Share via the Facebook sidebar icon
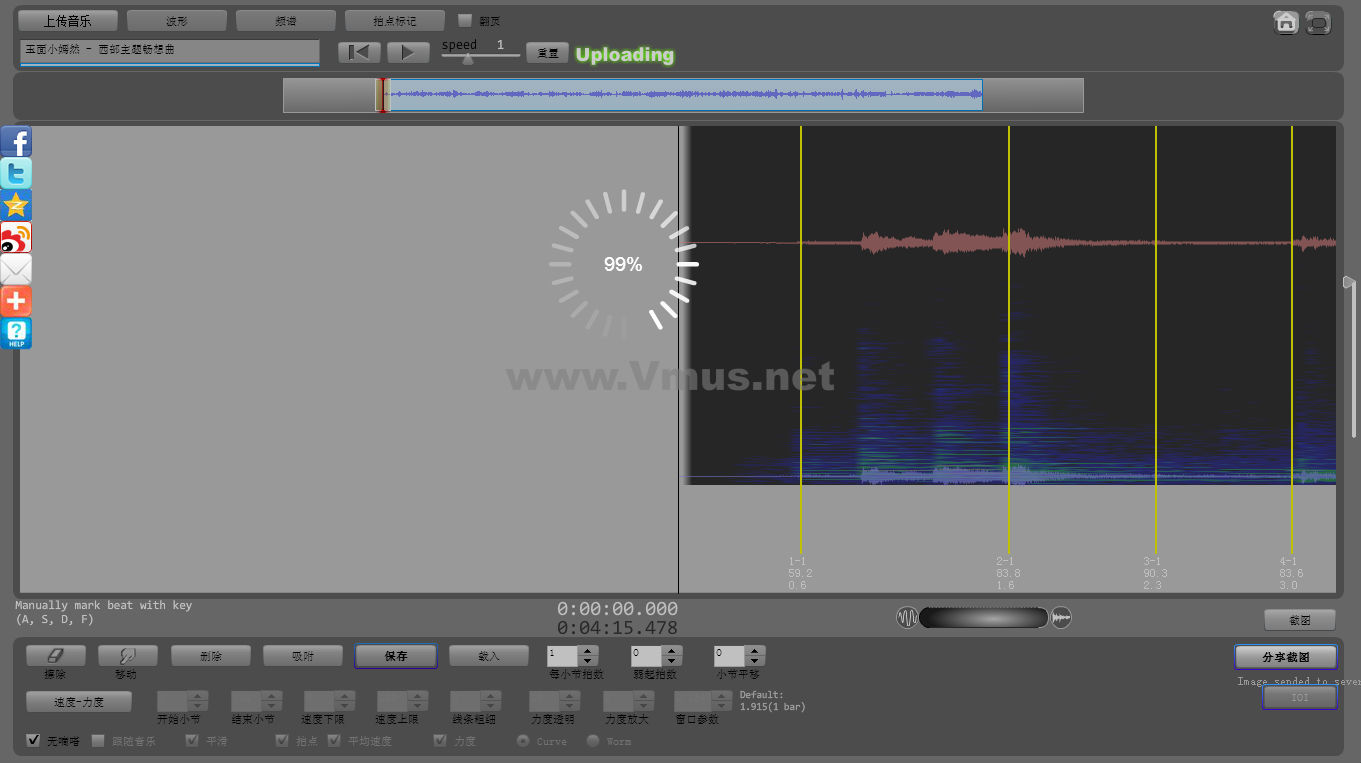 click(16, 142)
